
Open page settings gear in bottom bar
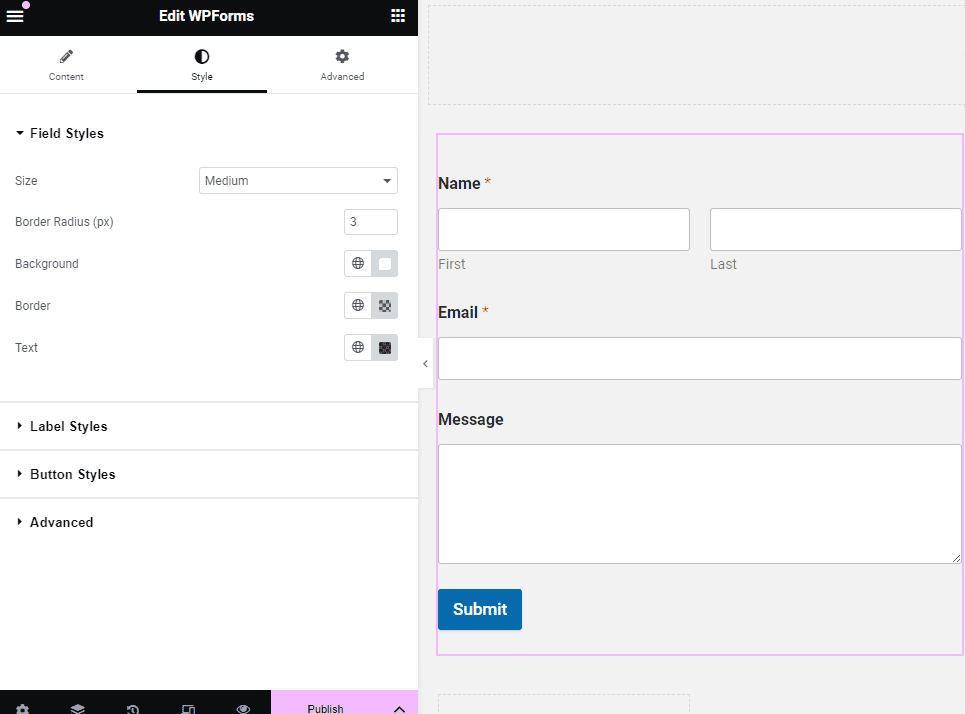pyautogui.click(x=22, y=708)
